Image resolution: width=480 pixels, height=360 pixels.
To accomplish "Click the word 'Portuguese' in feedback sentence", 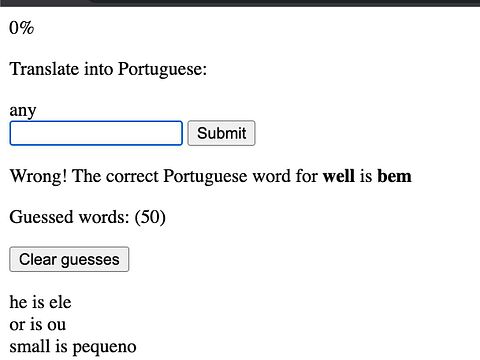I will pyautogui.click(x=205, y=176).
